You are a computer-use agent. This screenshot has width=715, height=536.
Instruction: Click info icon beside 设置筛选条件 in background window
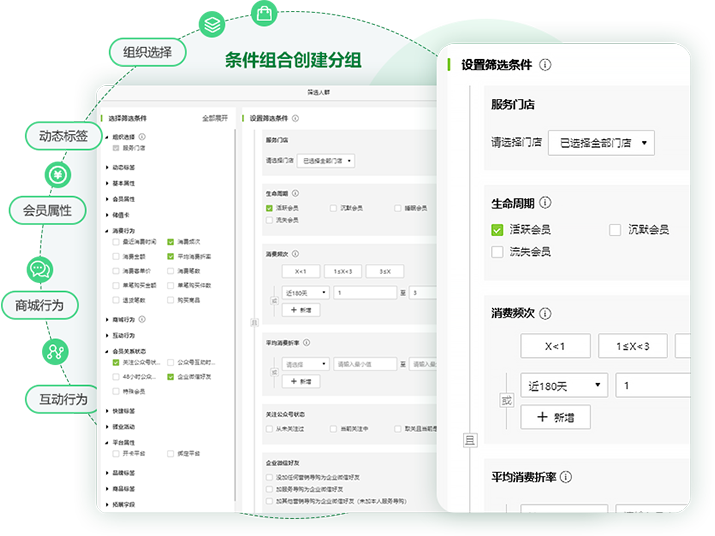tap(295, 118)
